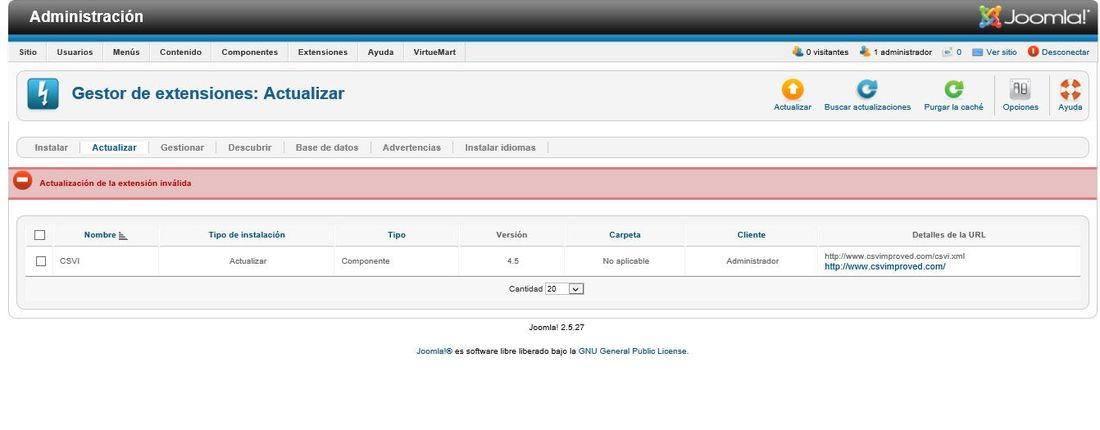
Task: Open the Sitio menu
Action: pyautogui.click(x=28, y=52)
